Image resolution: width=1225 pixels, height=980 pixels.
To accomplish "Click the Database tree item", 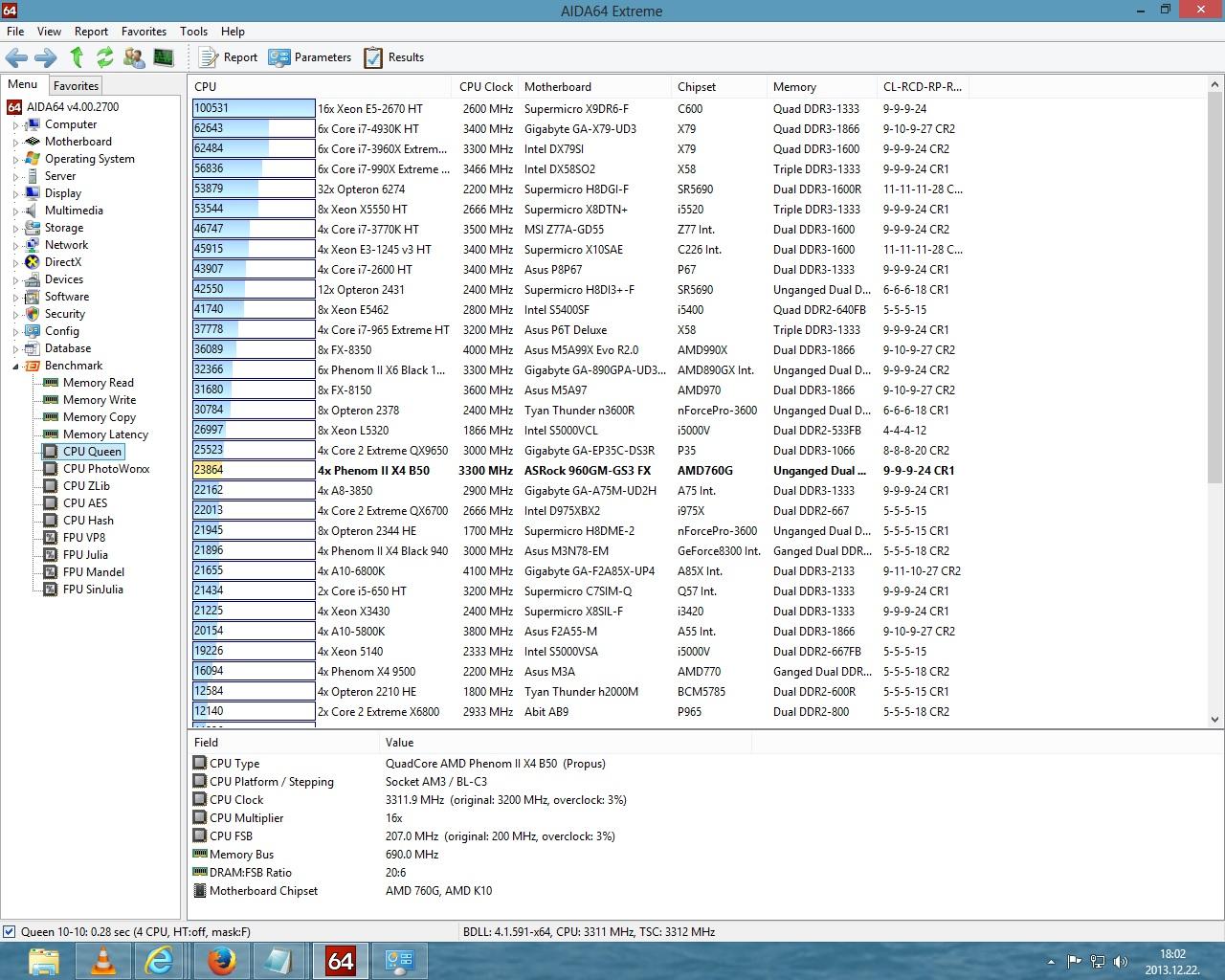I will 68,348.
